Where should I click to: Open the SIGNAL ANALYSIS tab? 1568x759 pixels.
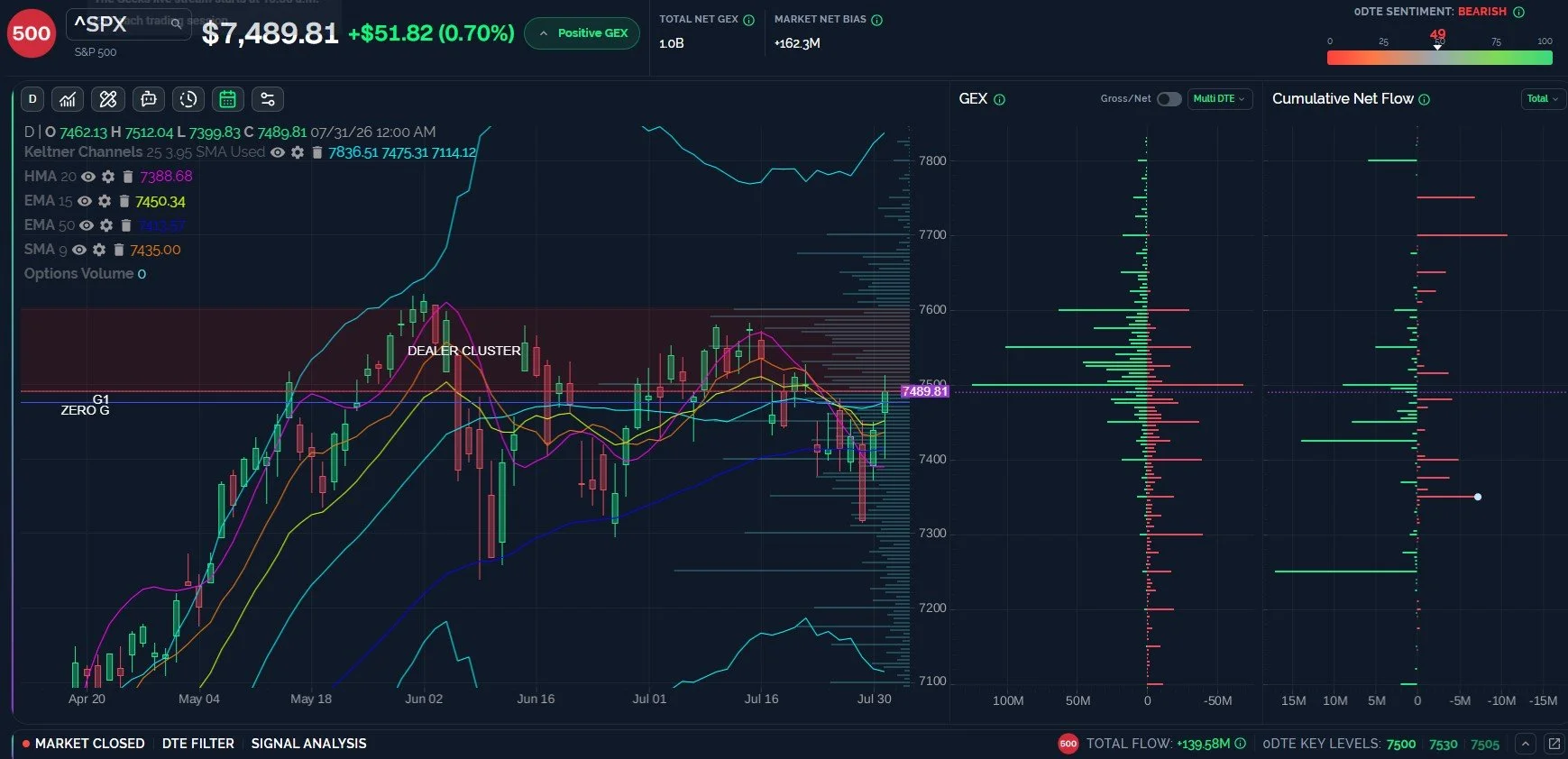coord(308,744)
